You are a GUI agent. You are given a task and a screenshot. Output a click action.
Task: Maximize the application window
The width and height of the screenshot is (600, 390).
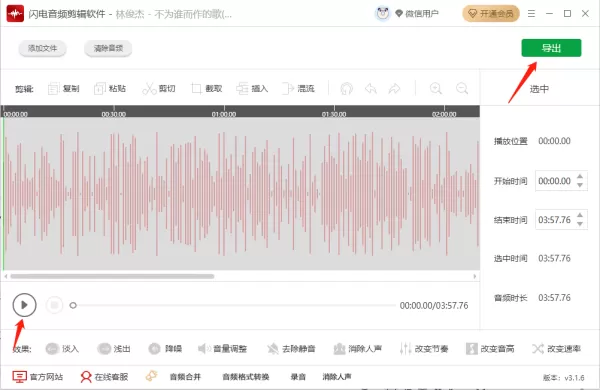tap(567, 14)
